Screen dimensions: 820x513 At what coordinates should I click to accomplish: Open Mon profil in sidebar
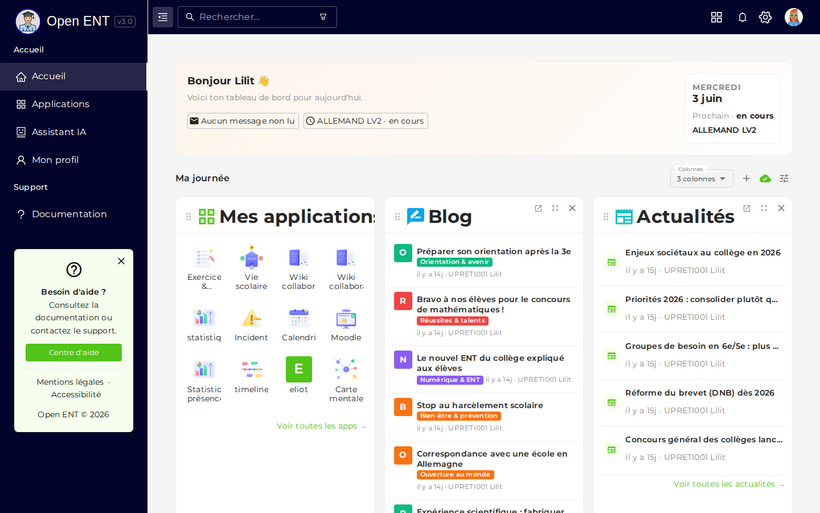point(73,160)
